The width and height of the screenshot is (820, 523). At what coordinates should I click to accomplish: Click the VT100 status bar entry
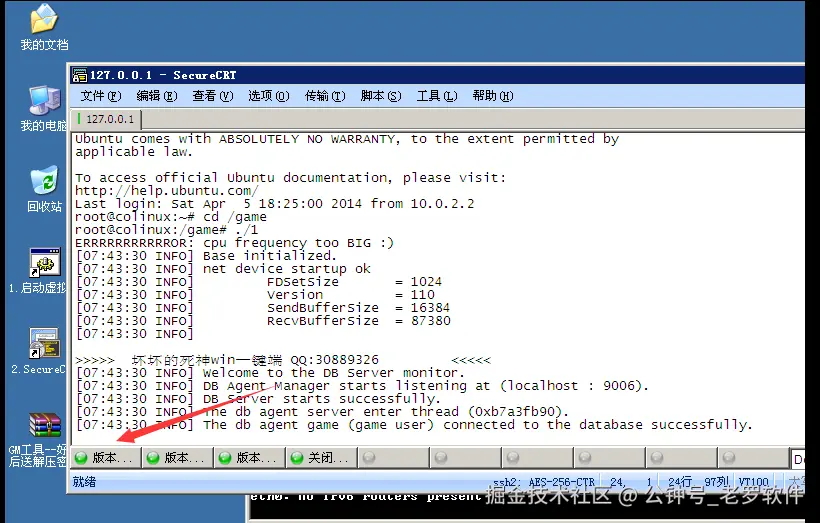tap(754, 482)
